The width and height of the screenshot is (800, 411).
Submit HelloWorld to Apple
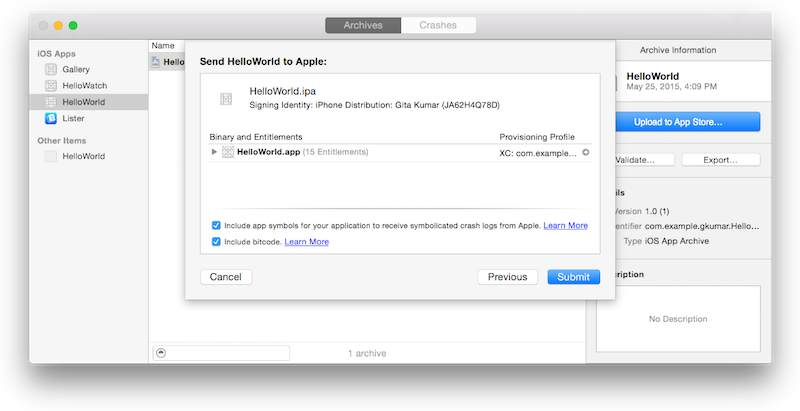coord(573,277)
